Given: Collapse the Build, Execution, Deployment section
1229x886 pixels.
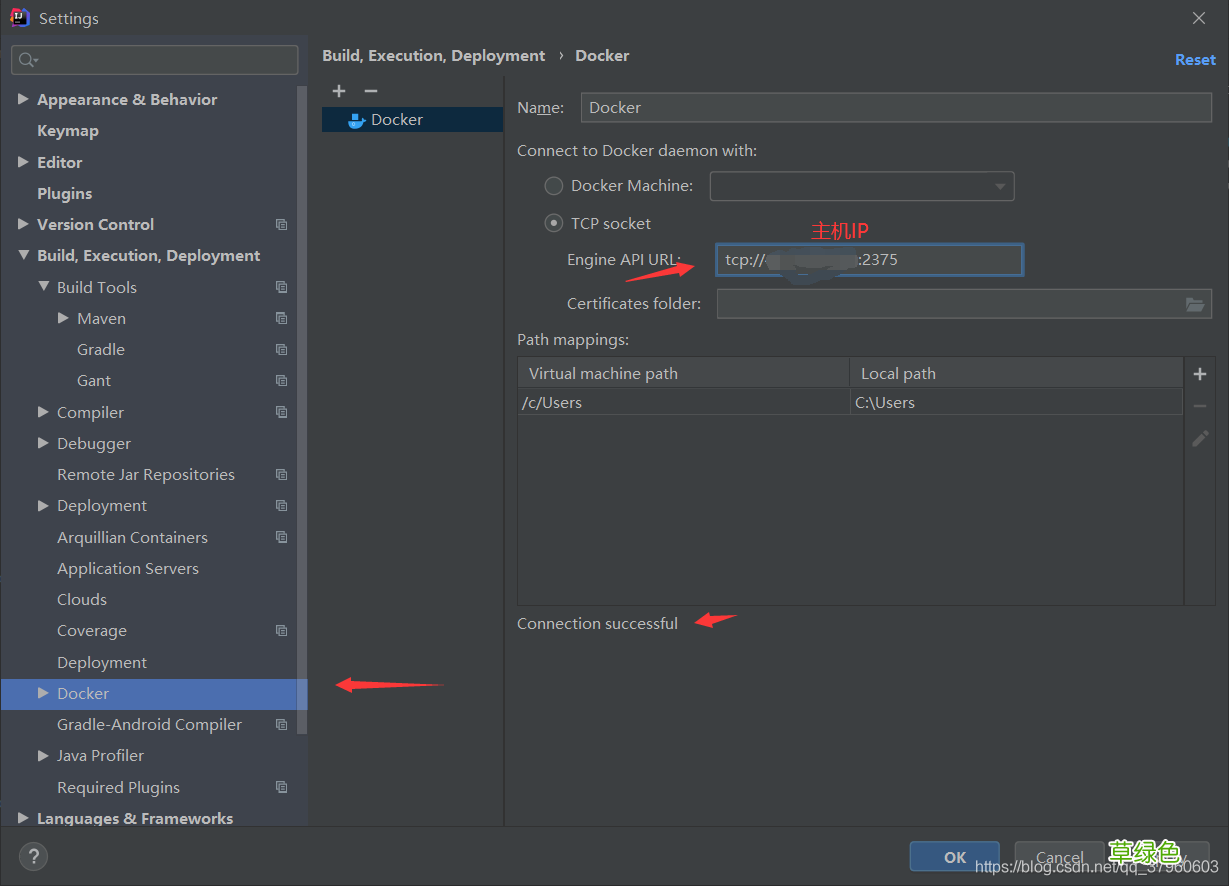Looking at the screenshot, I should 23,256.
